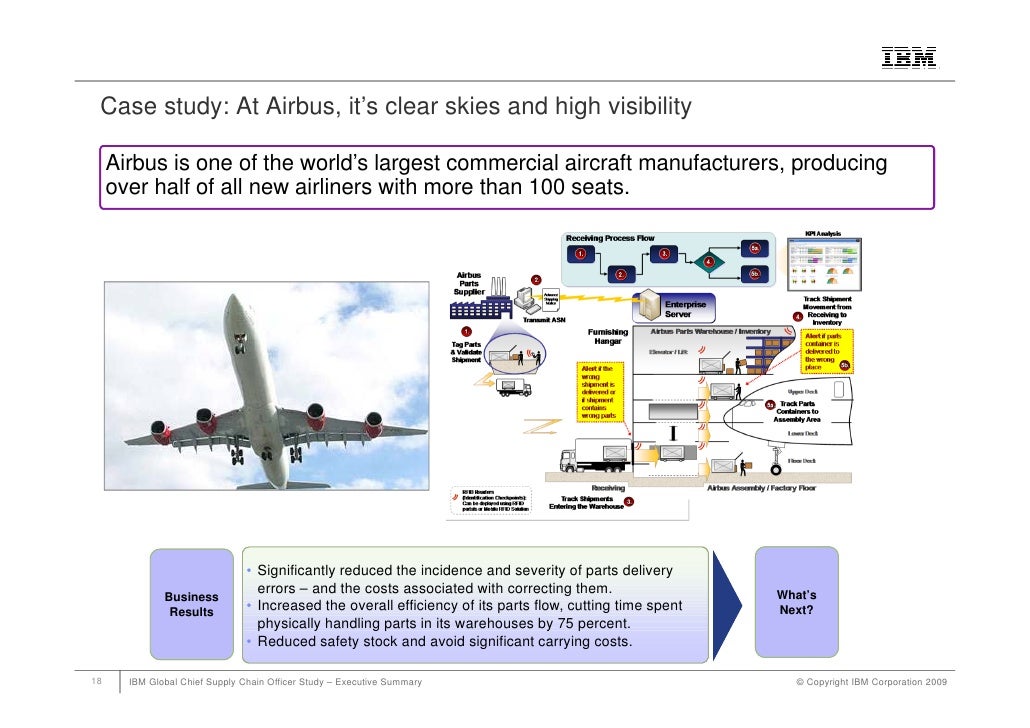Click yellow alert box about wrong shipment
This screenshot has height=728, width=1030.
point(600,392)
